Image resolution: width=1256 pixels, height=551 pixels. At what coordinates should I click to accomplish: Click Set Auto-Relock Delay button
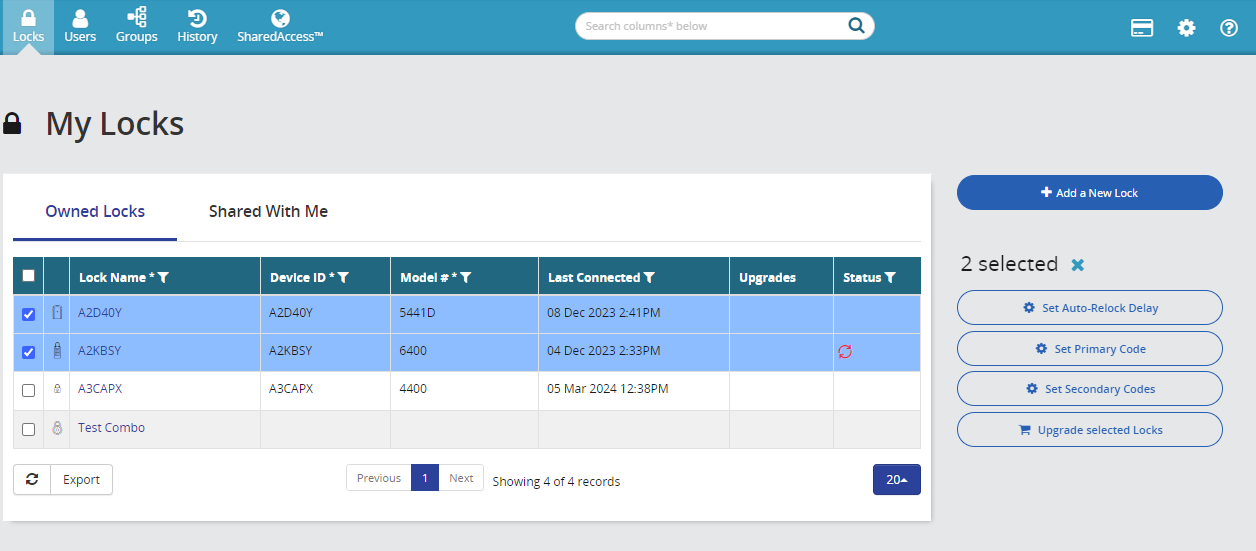(x=1089, y=308)
